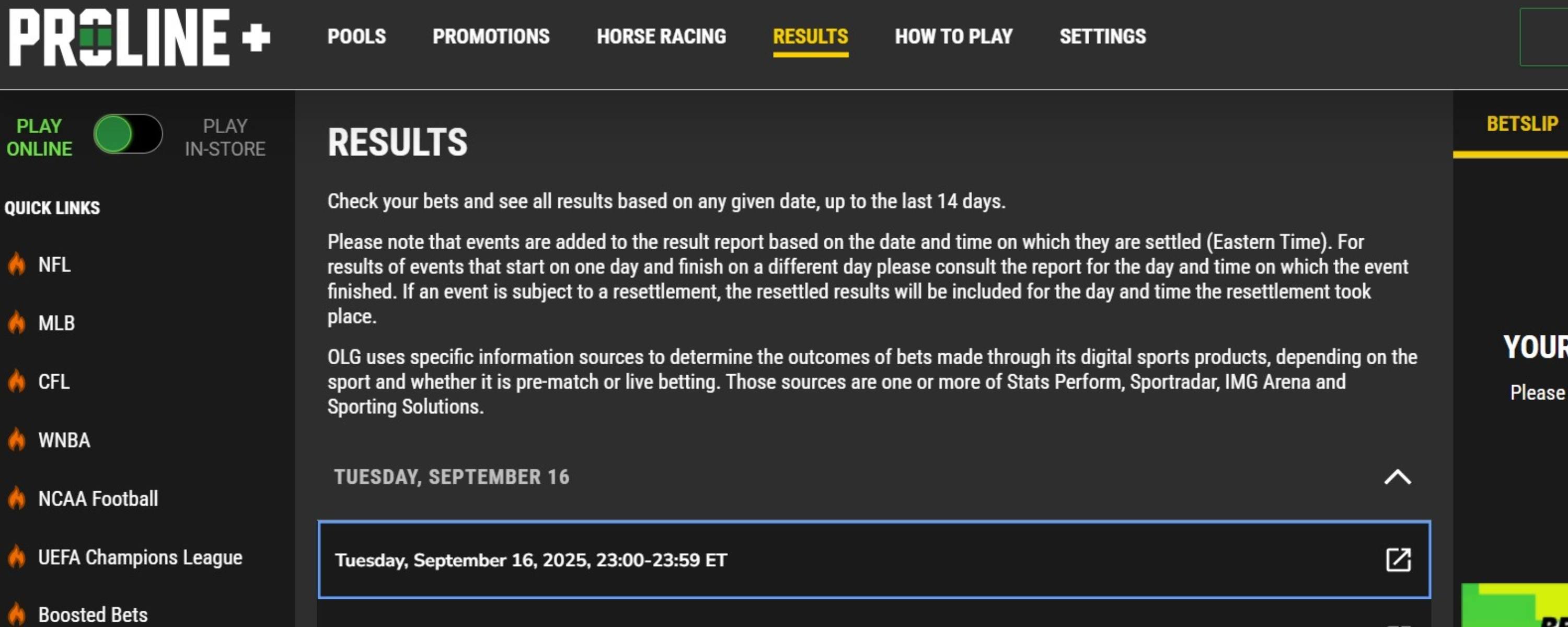Click the flame icon beside MLB
The height and width of the screenshot is (627, 1568).
[17, 322]
